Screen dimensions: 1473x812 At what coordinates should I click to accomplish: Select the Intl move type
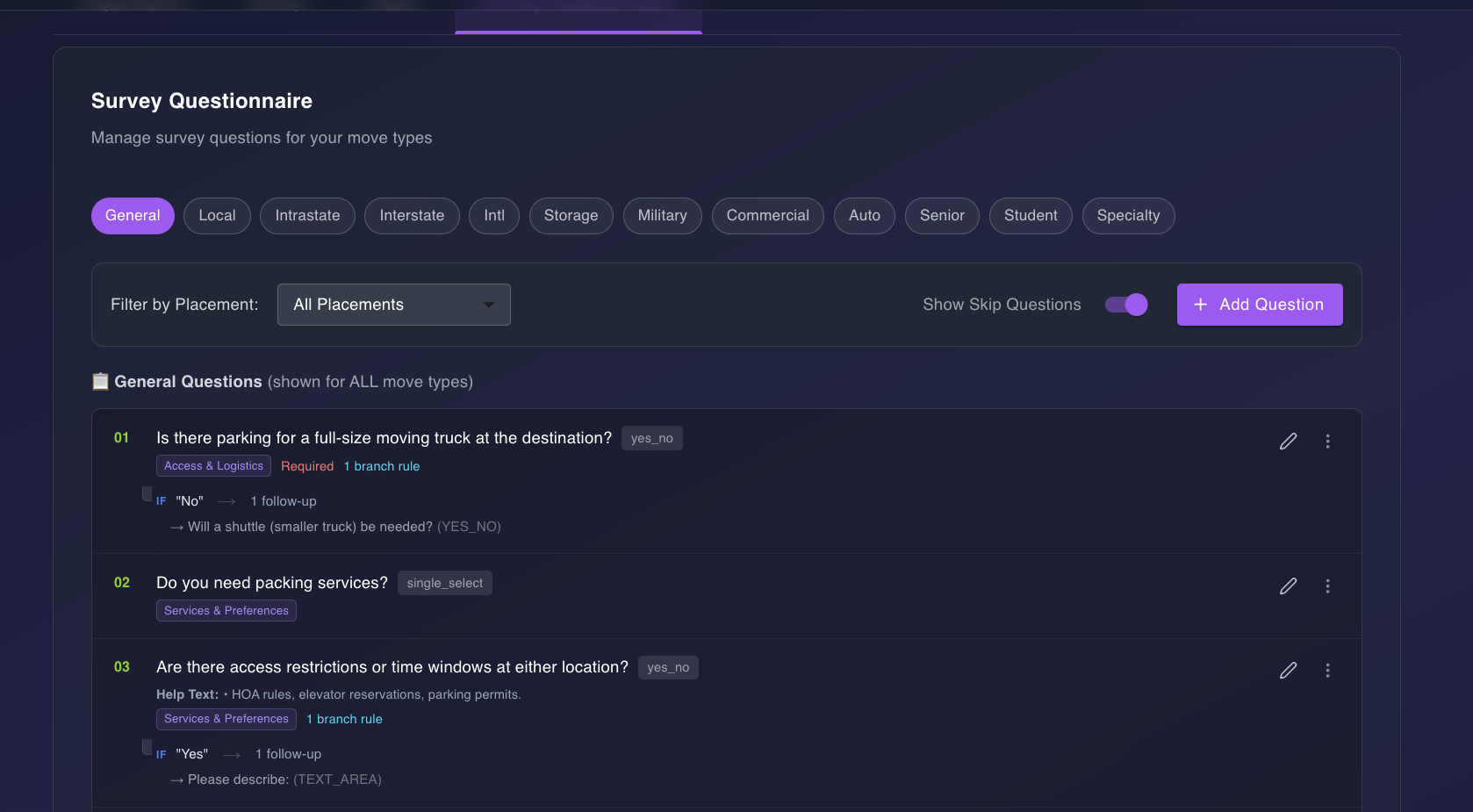click(494, 216)
